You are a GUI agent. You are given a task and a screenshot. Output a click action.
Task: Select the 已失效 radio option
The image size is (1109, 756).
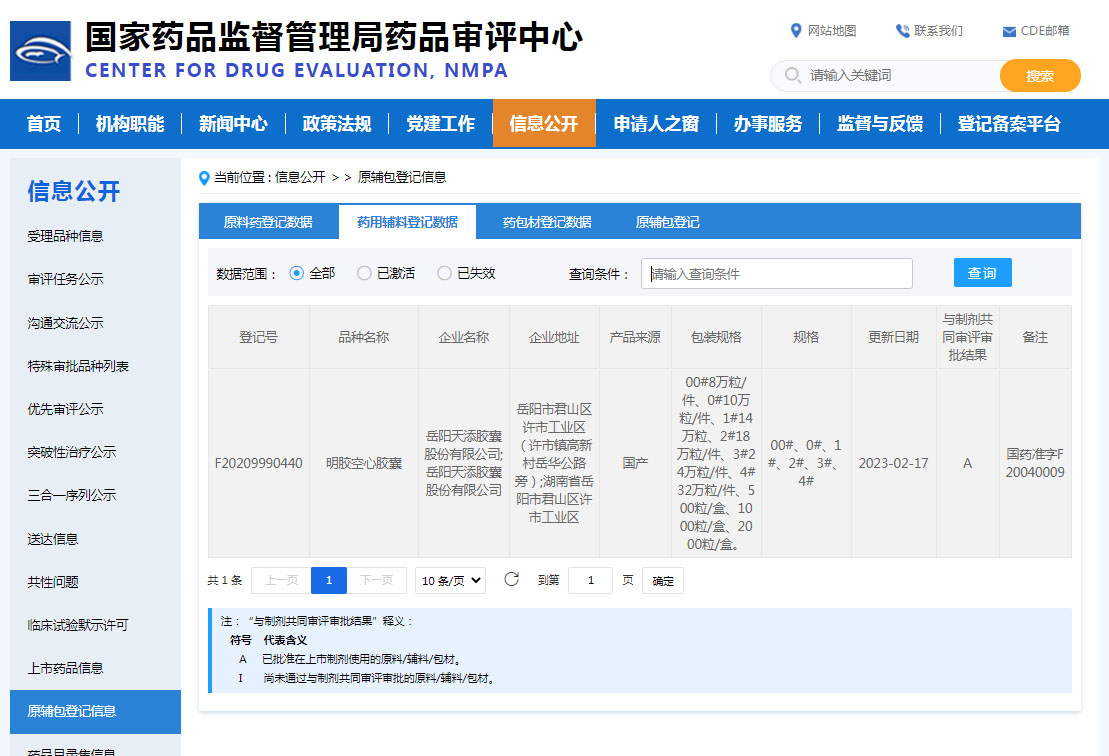point(444,273)
